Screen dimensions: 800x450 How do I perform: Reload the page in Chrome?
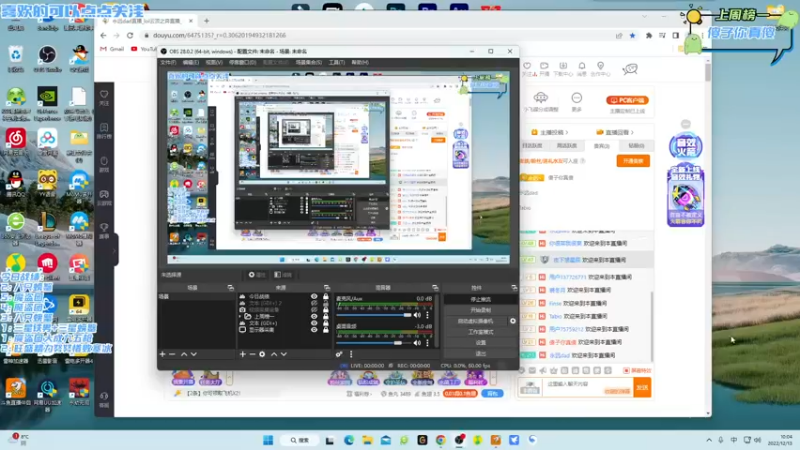pyautogui.click(x=130, y=35)
